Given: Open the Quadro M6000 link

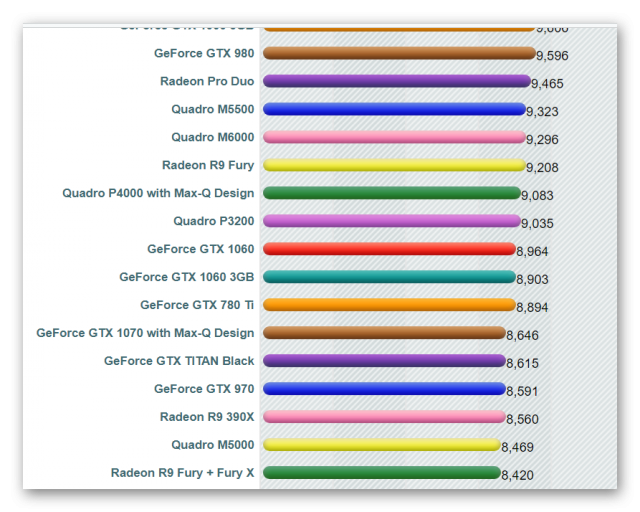Looking at the screenshot, I should [x=212, y=137].
